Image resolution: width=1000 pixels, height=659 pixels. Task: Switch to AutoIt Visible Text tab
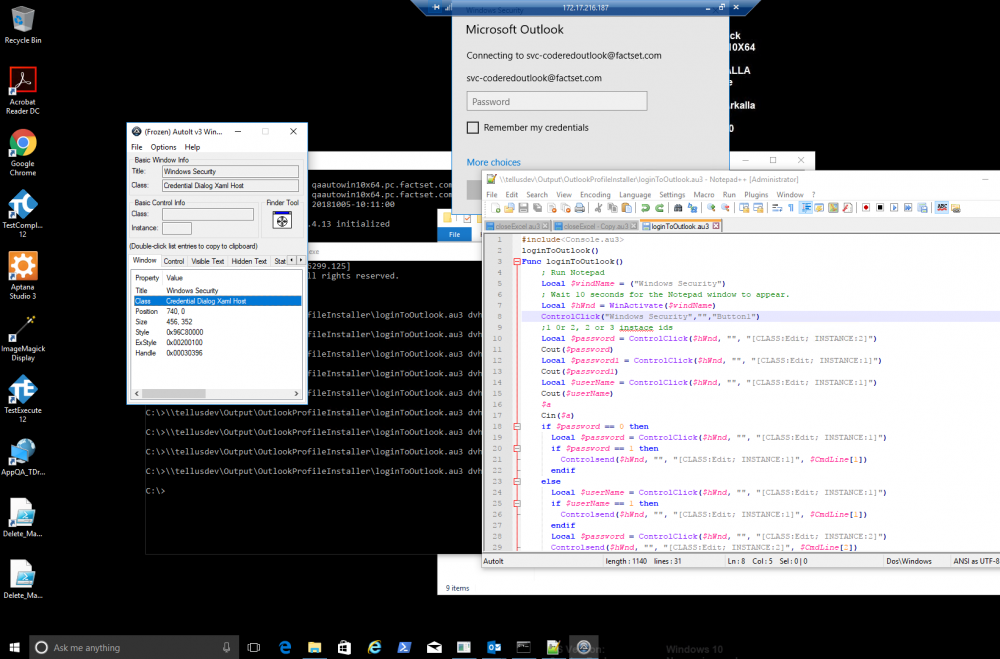[x=207, y=261]
